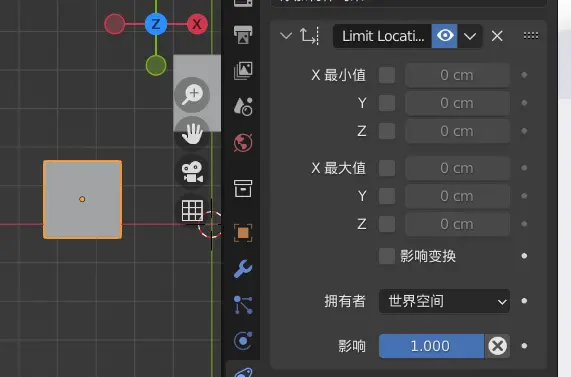This screenshot has height=377, width=571.
Task: Toggle Limit Location constraint eye visibility
Action: point(445,36)
